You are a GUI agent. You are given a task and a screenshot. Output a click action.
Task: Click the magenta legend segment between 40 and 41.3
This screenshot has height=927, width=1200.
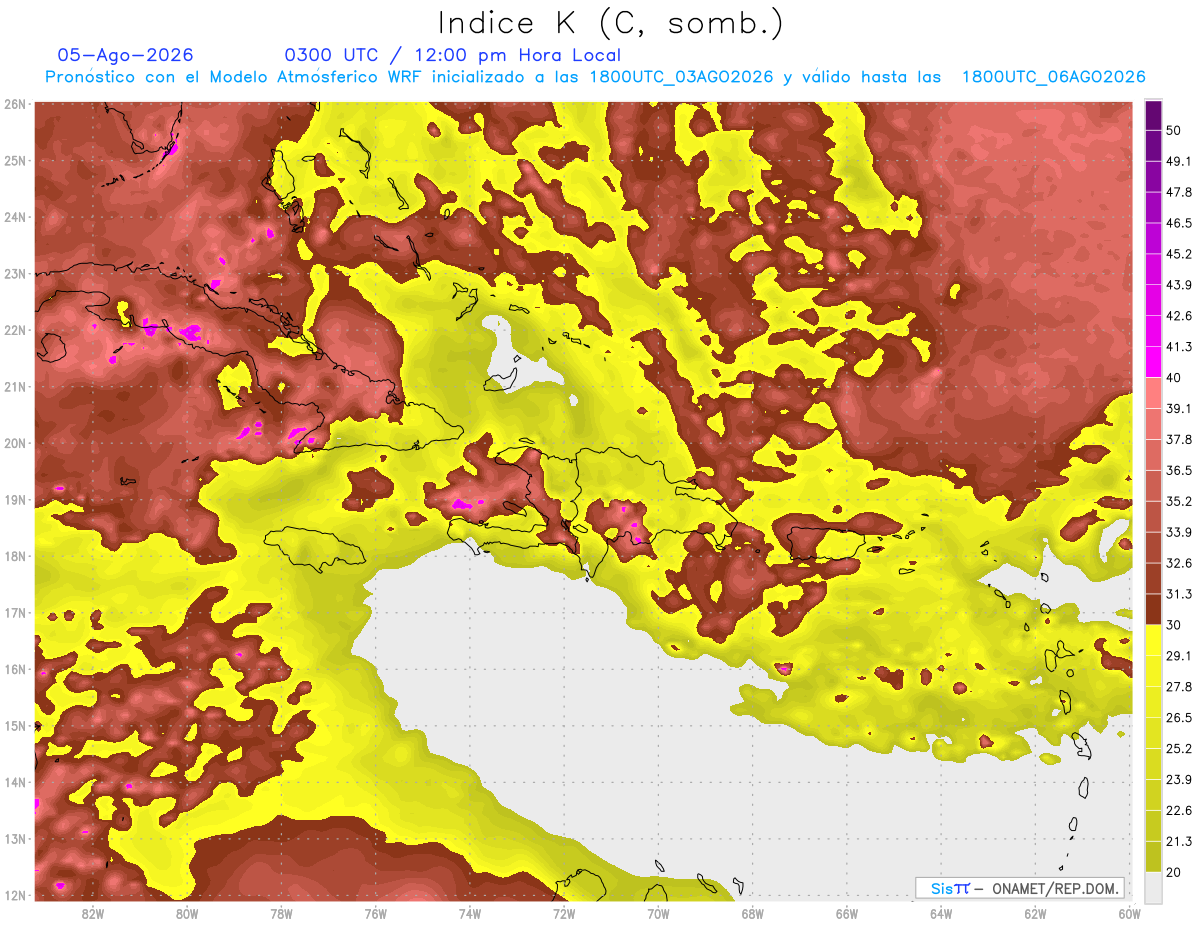pyautogui.click(x=1153, y=361)
